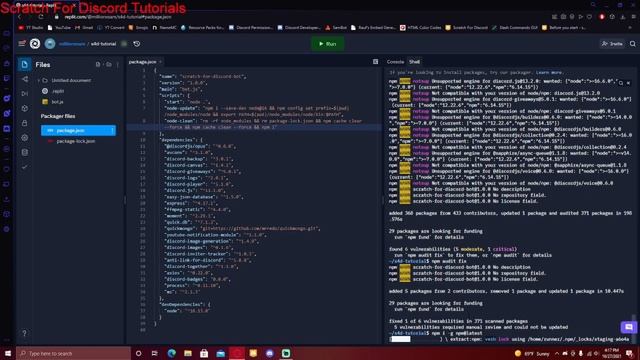Open the Discord taskbar icon
Viewport: 640px width, 360px height.
tap(269, 353)
